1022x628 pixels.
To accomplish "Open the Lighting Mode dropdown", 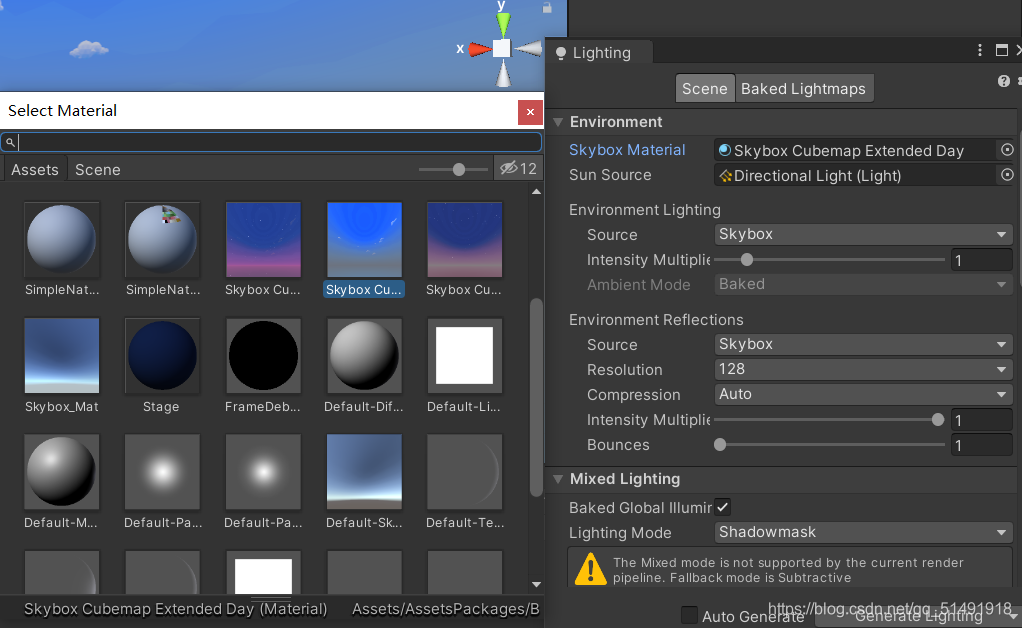I will coord(862,532).
